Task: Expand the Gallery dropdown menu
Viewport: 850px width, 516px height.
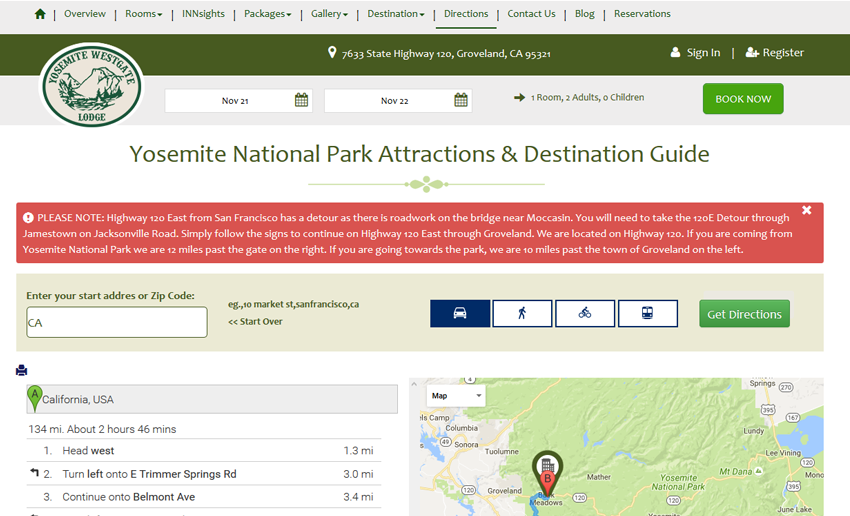Action: pos(329,14)
